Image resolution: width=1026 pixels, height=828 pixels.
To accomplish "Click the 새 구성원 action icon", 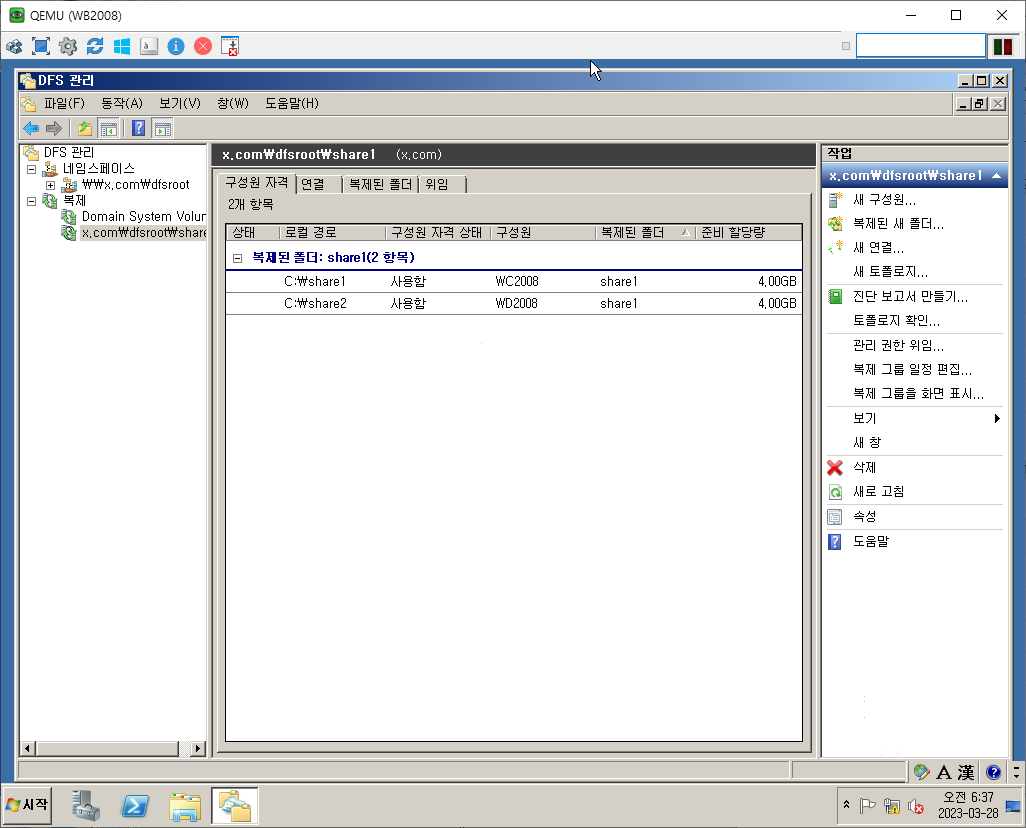I will pyautogui.click(x=836, y=200).
